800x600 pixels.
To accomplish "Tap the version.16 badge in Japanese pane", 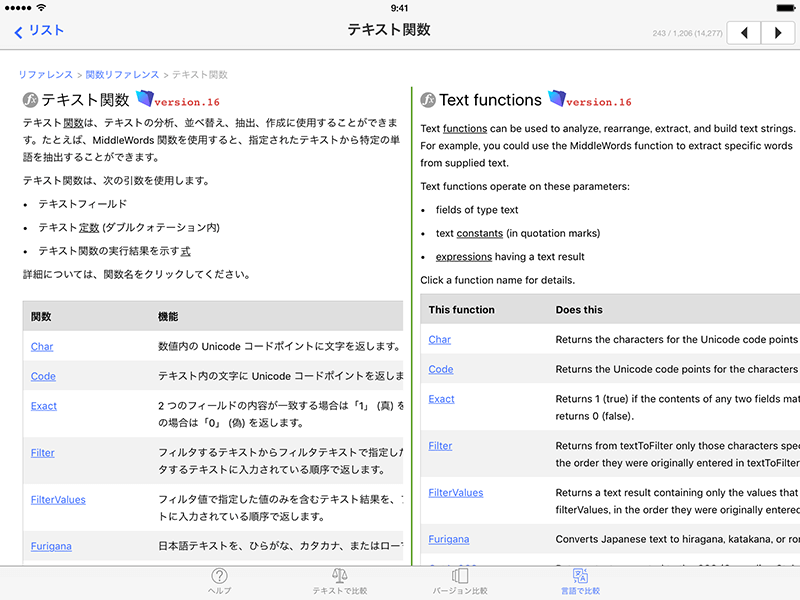I will [x=179, y=100].
